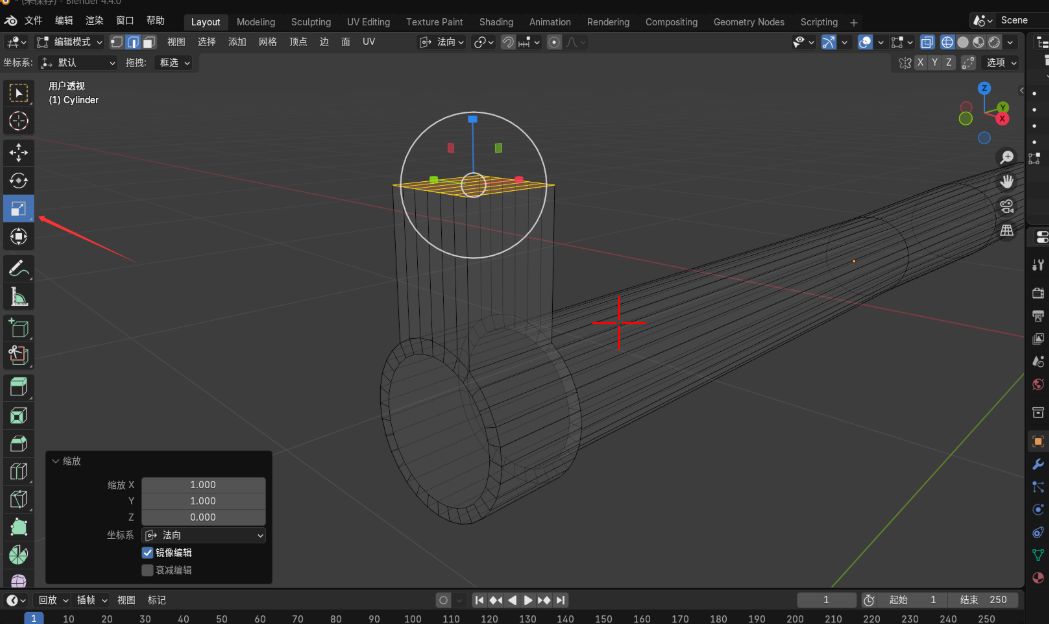
Task: Select the Move tool
Action: pos(18,152)
